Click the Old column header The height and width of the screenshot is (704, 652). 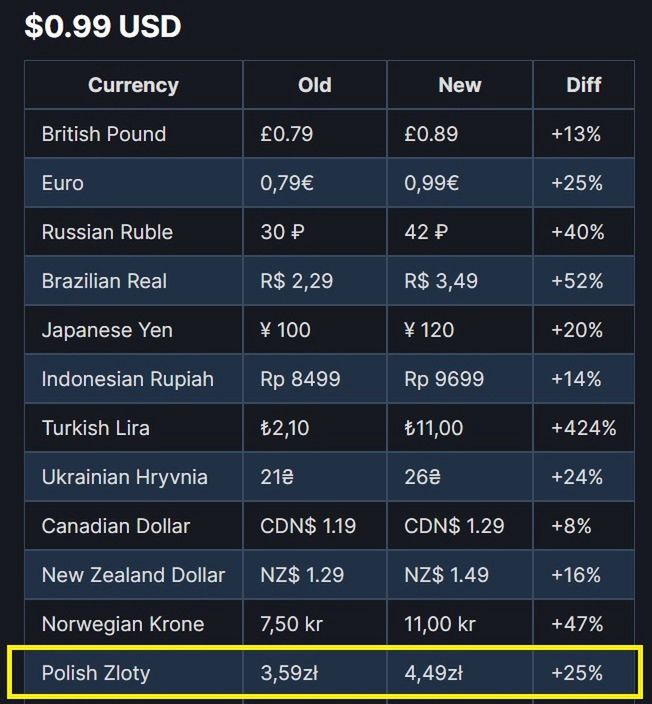pyautogui.click(x=315, y=85)
